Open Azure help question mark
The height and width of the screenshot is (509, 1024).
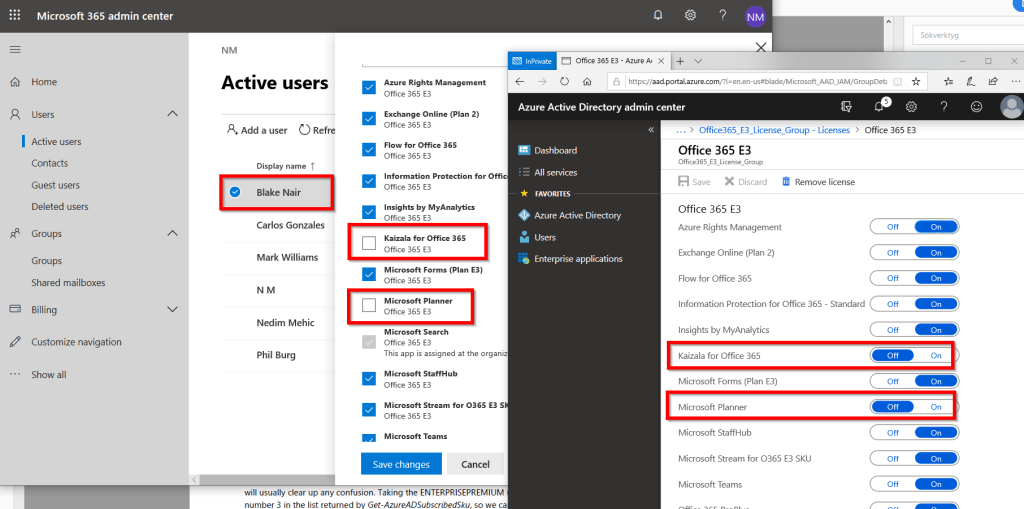[944, 107]
